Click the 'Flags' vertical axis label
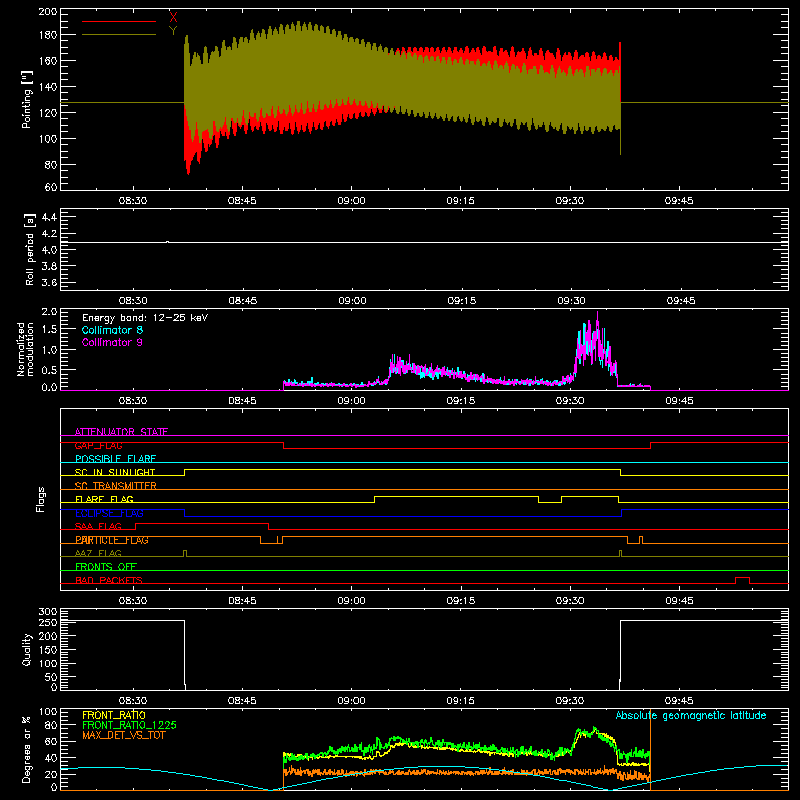 pyautogui.click(x=41, y=499)
